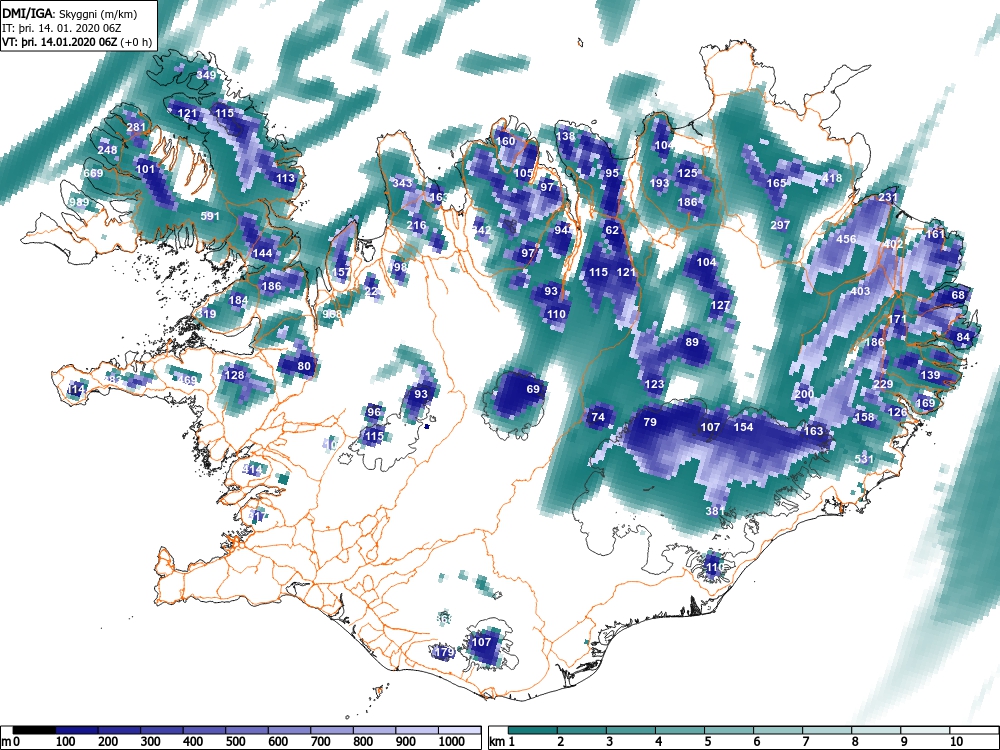Click the 'm 0' label on the metre legend
Image resolution: width=1000 pixels, height=750 pixels.
(12, 742)
